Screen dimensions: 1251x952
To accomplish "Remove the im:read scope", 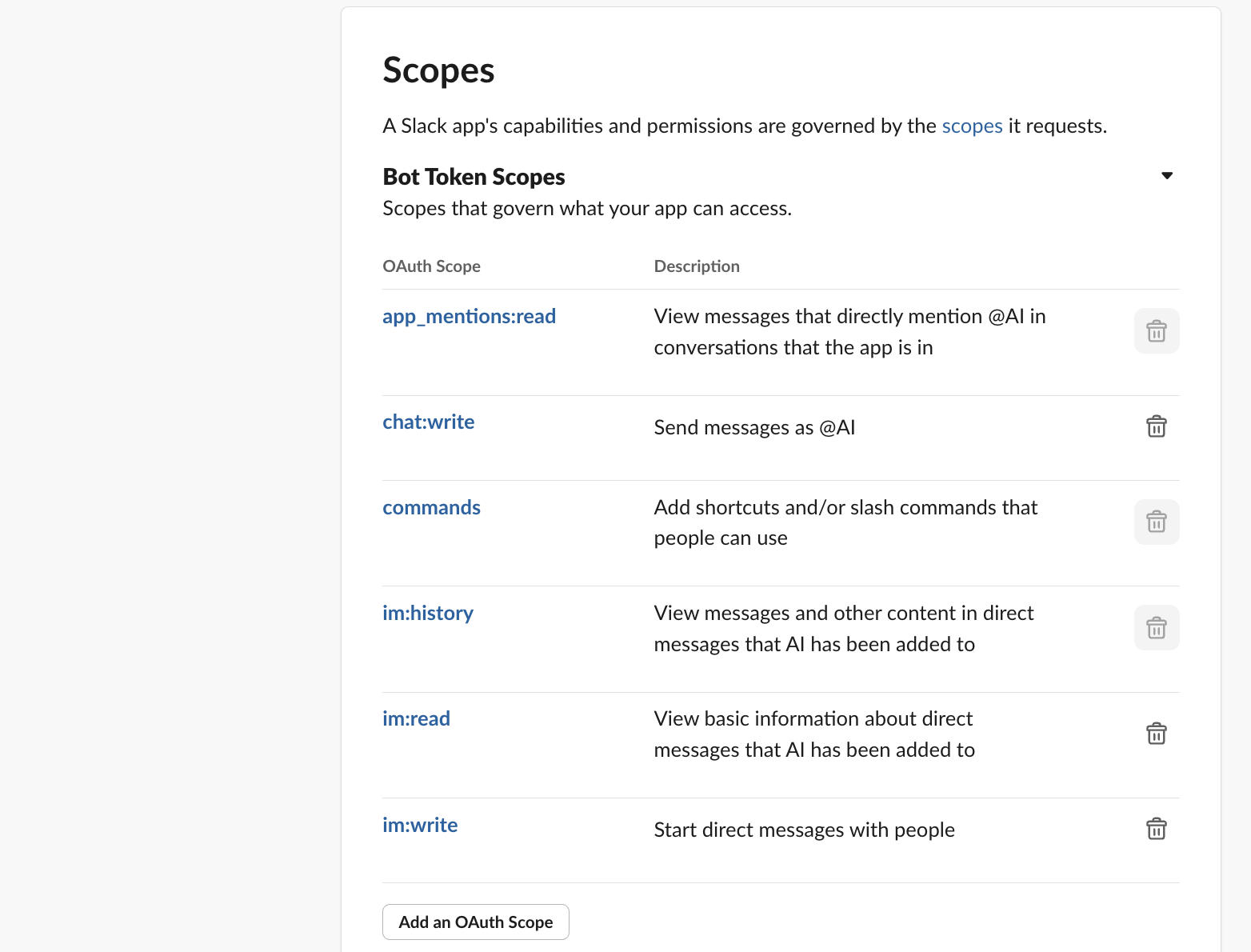I will (1157, 733).
